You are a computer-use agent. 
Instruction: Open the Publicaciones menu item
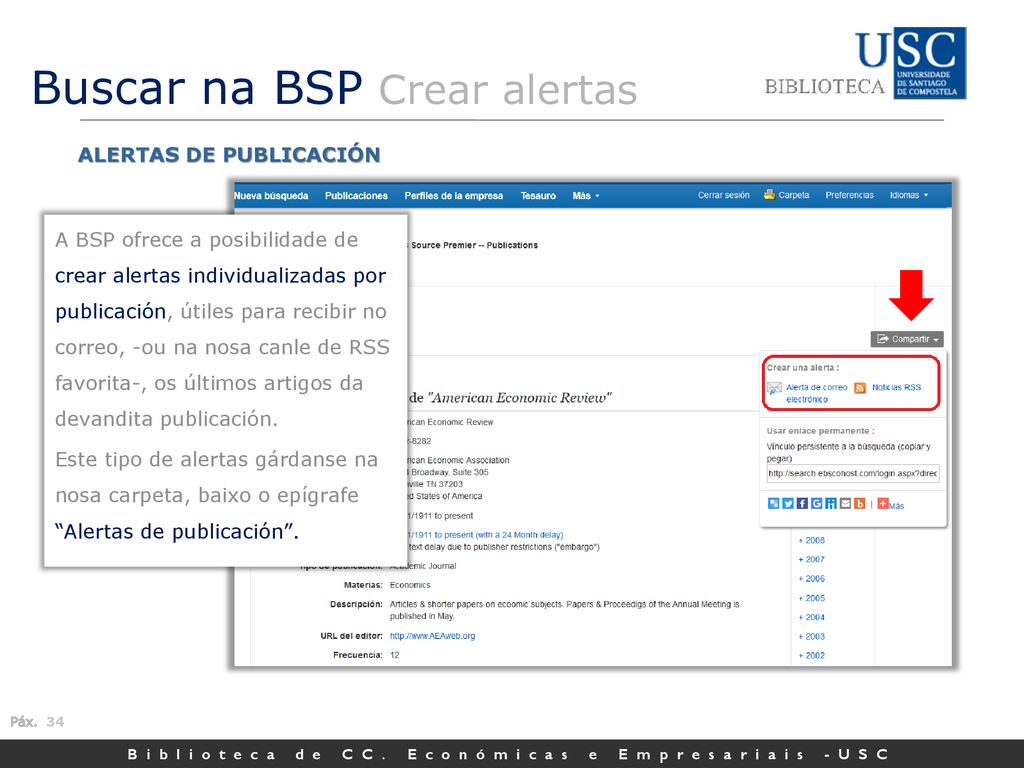356,196
